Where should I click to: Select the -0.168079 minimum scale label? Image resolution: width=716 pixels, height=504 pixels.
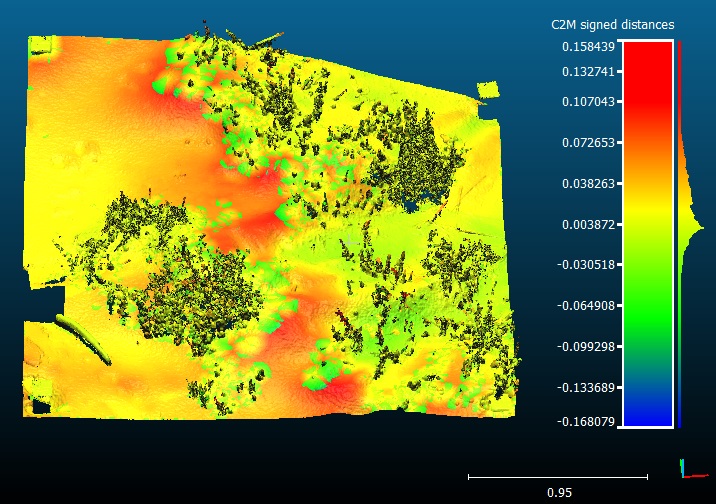pos(586,422)
